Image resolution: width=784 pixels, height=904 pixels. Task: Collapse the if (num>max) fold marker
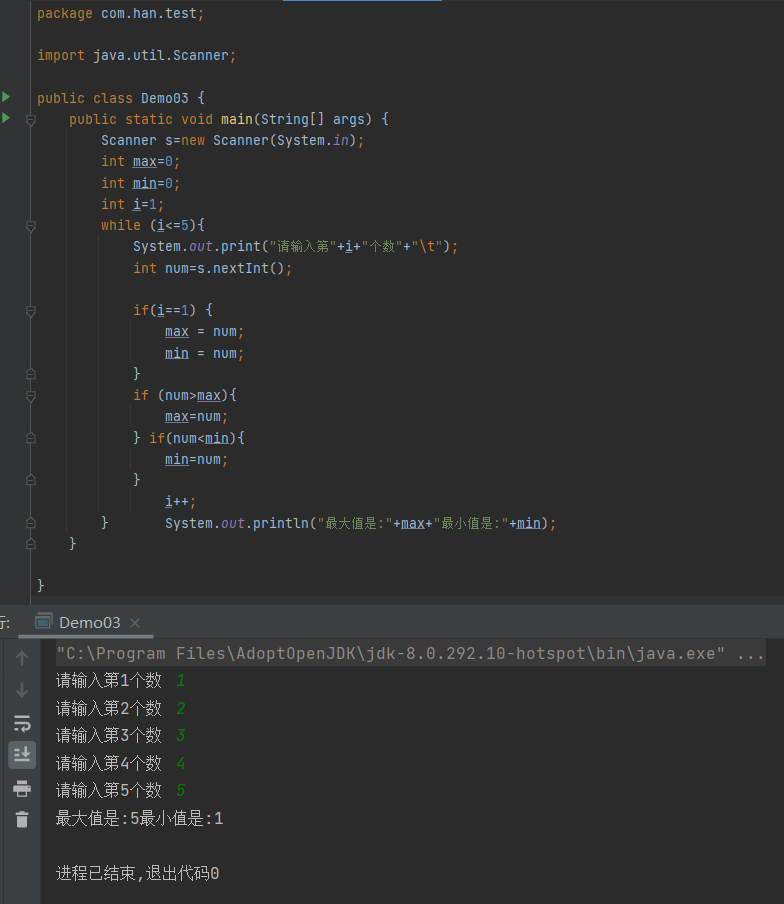(x=31, y=396)
